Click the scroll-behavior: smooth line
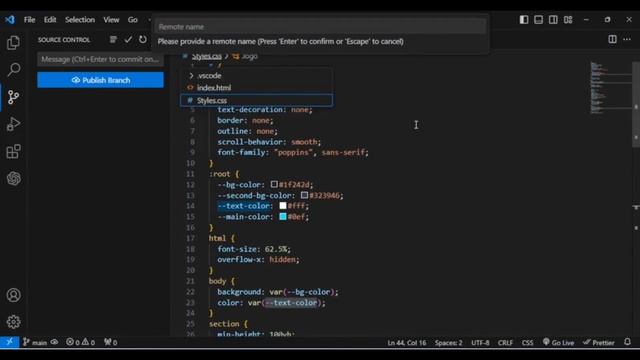Image resolution: width=640 pixels, height=360 pixels. pyautogui.click(x=269, y=142)
